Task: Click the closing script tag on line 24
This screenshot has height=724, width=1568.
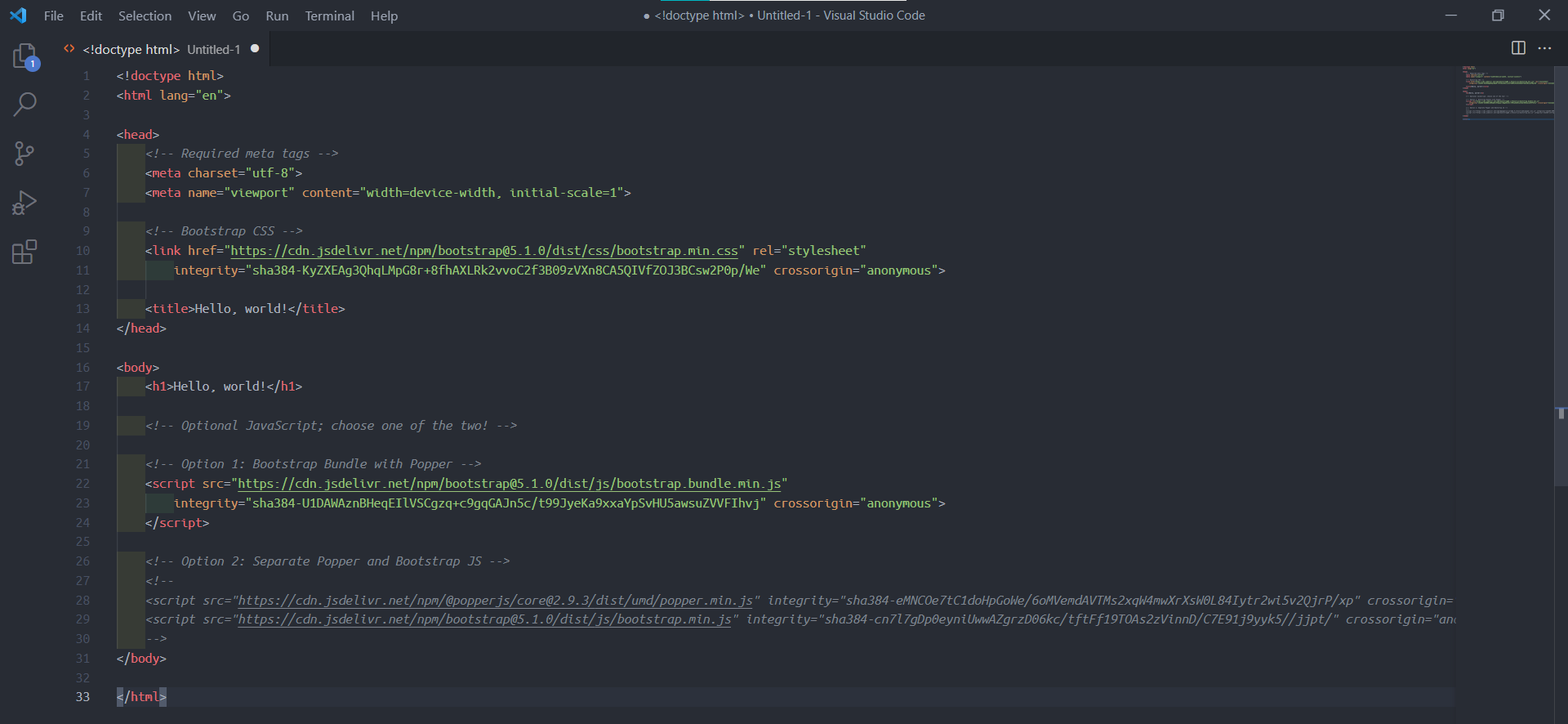Action: click(x=177, y=523)
